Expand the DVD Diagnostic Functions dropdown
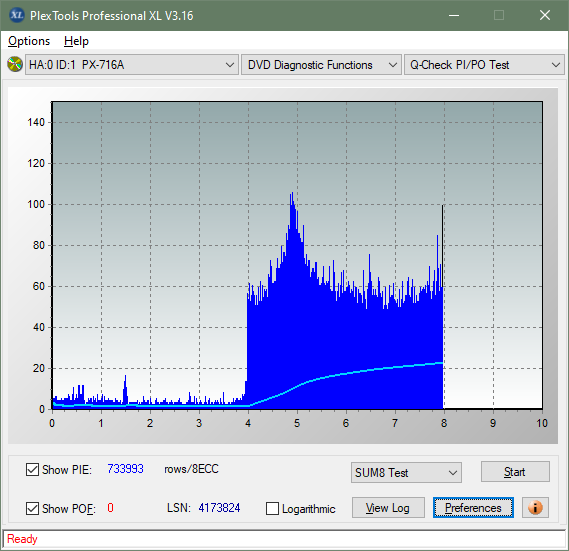569x551 pixels. pyautogui.click(x=321, y=65)
